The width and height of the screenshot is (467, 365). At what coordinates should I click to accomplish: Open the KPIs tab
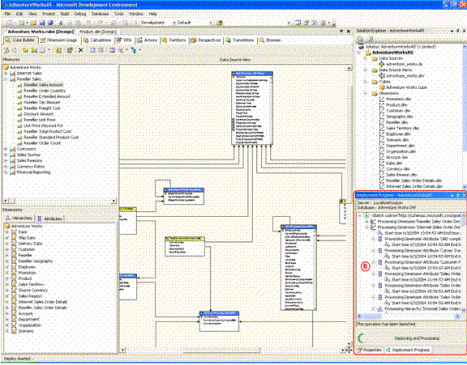[x=124, y=40]
